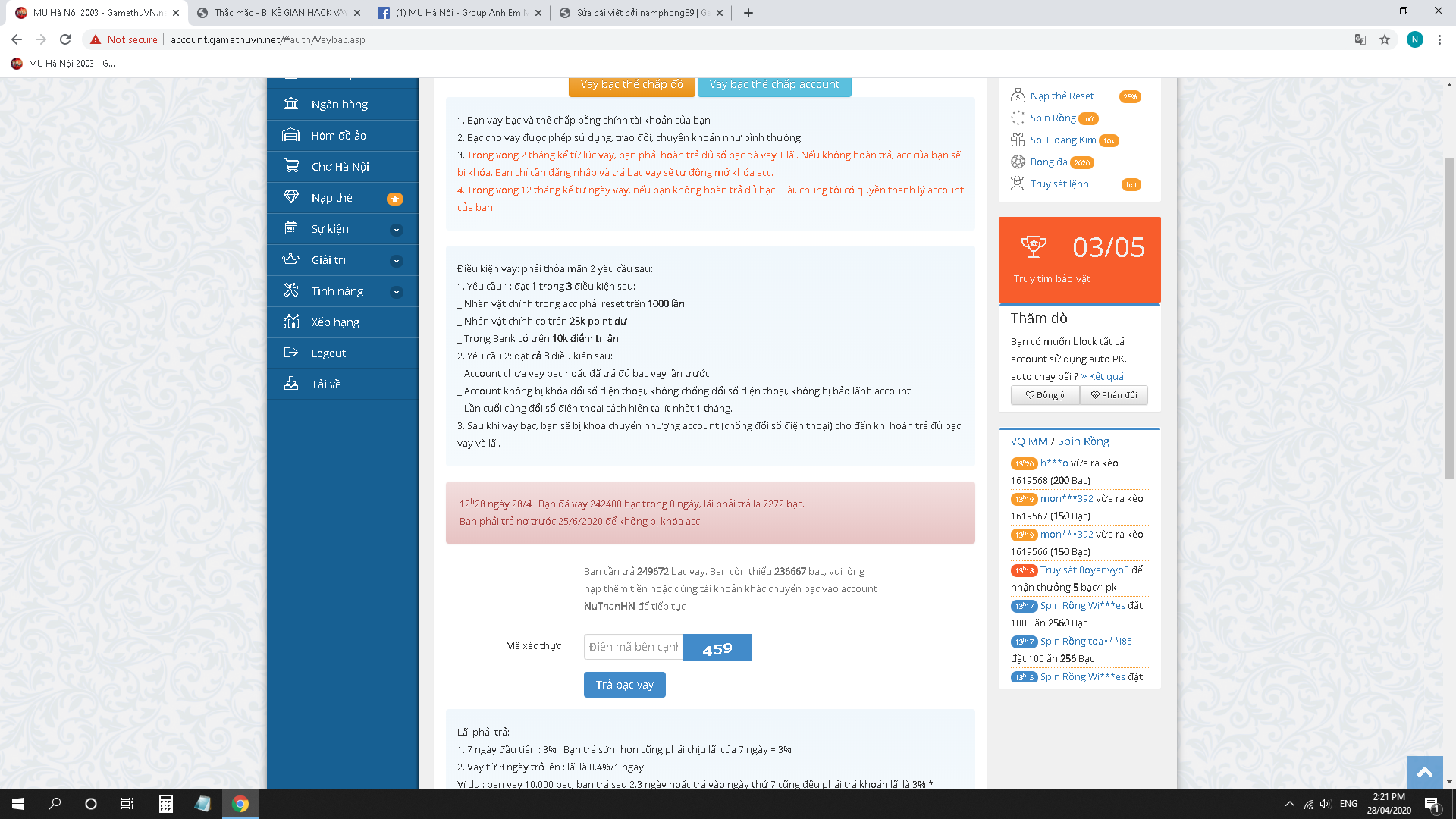Expand the Giải trí submenu chevron
The height and width of the screenshot is (819, 1456).
click(396, 261)
